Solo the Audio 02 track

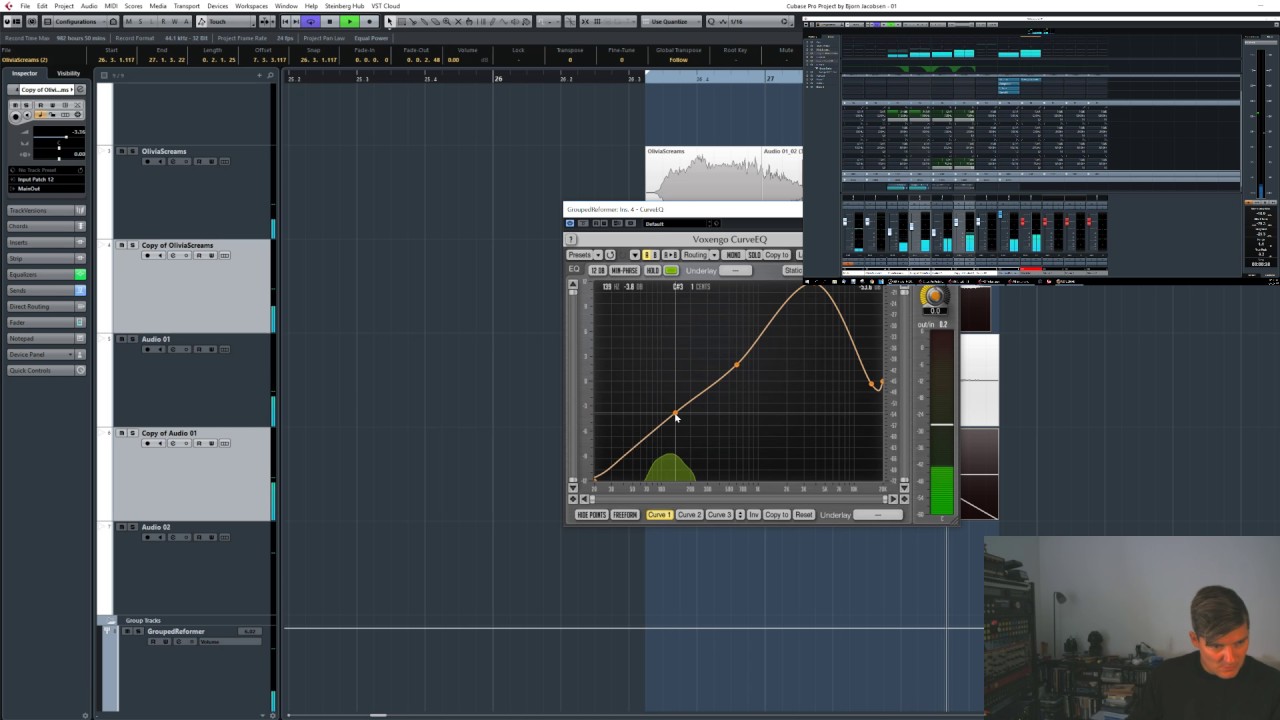[x=133, y=527]
